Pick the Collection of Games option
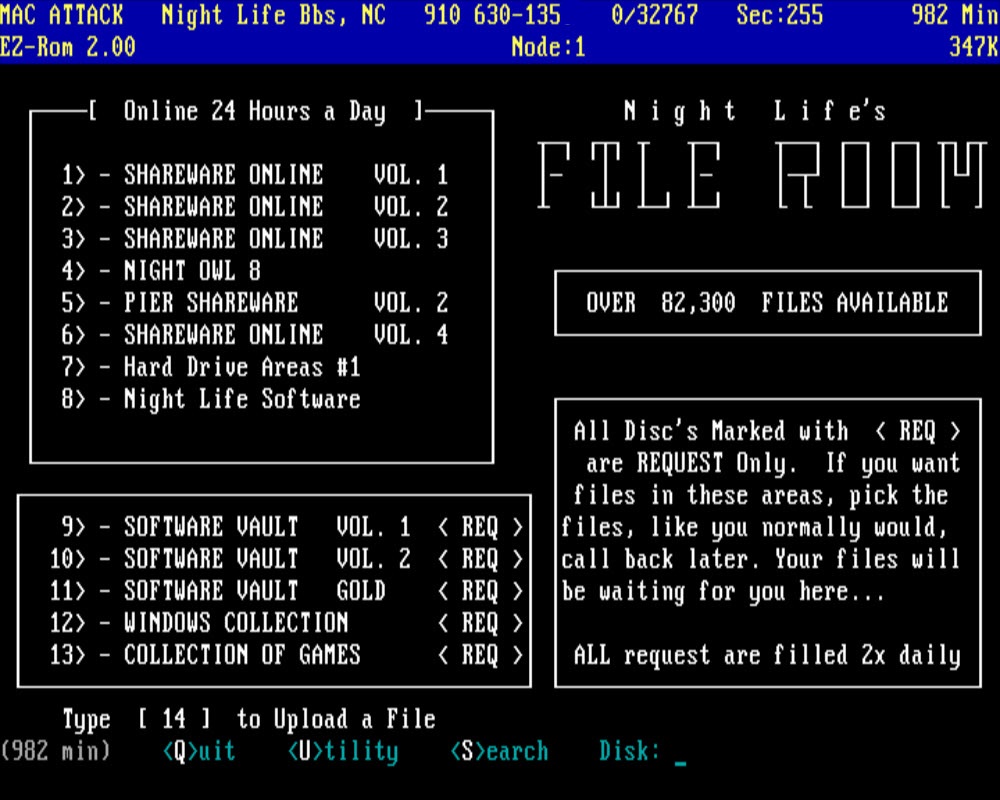The height and width of the screenshot is (800, 1000). [241, 655]
